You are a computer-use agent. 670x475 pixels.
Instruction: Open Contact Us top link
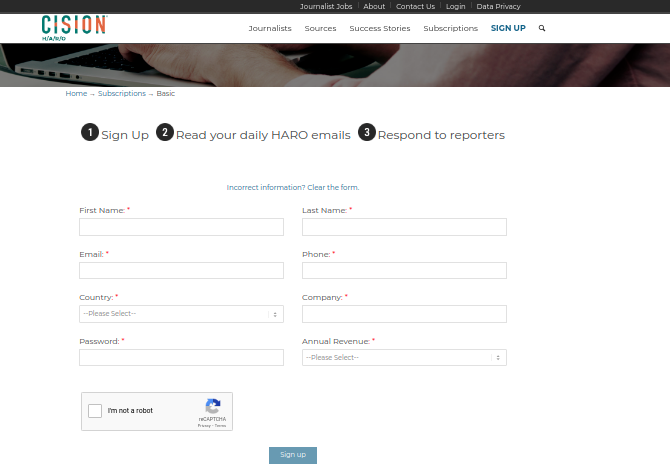(415, 6)
